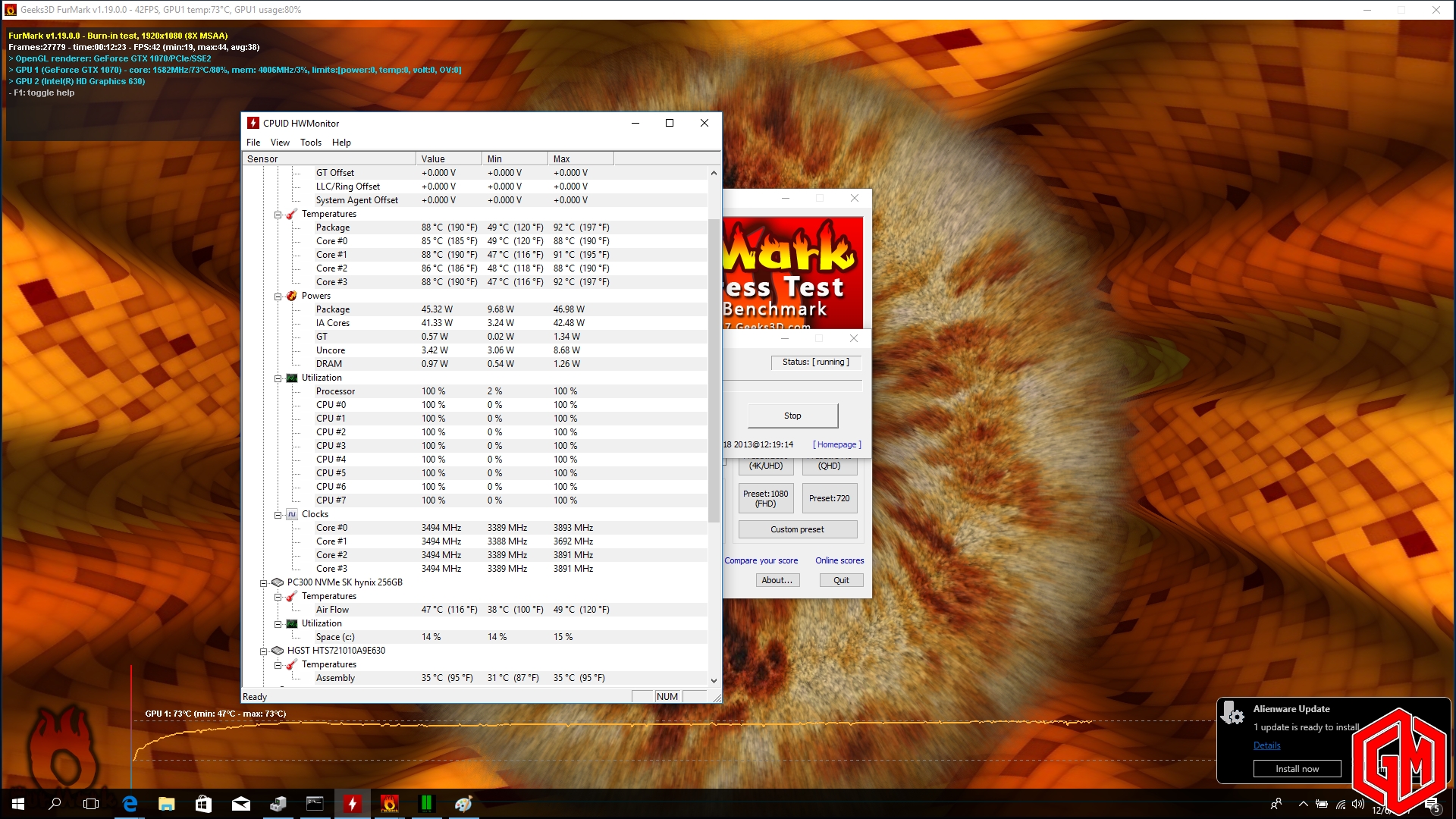Collapse Utilization under PC300 NVMe drive
The width and height of the screenshot is (1456, 819).
[x=278, y=624]
